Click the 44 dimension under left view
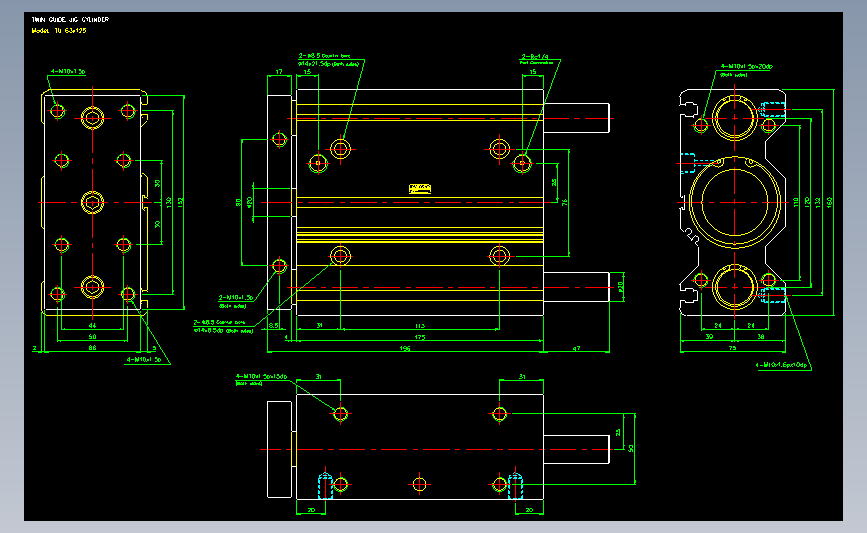Screen dimensions: 867x533 [92, 326]
